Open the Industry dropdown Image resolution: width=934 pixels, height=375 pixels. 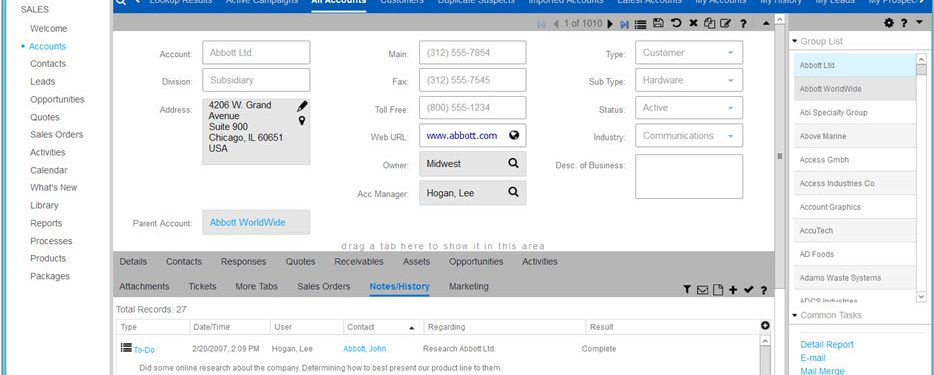[x=730, y=136]
